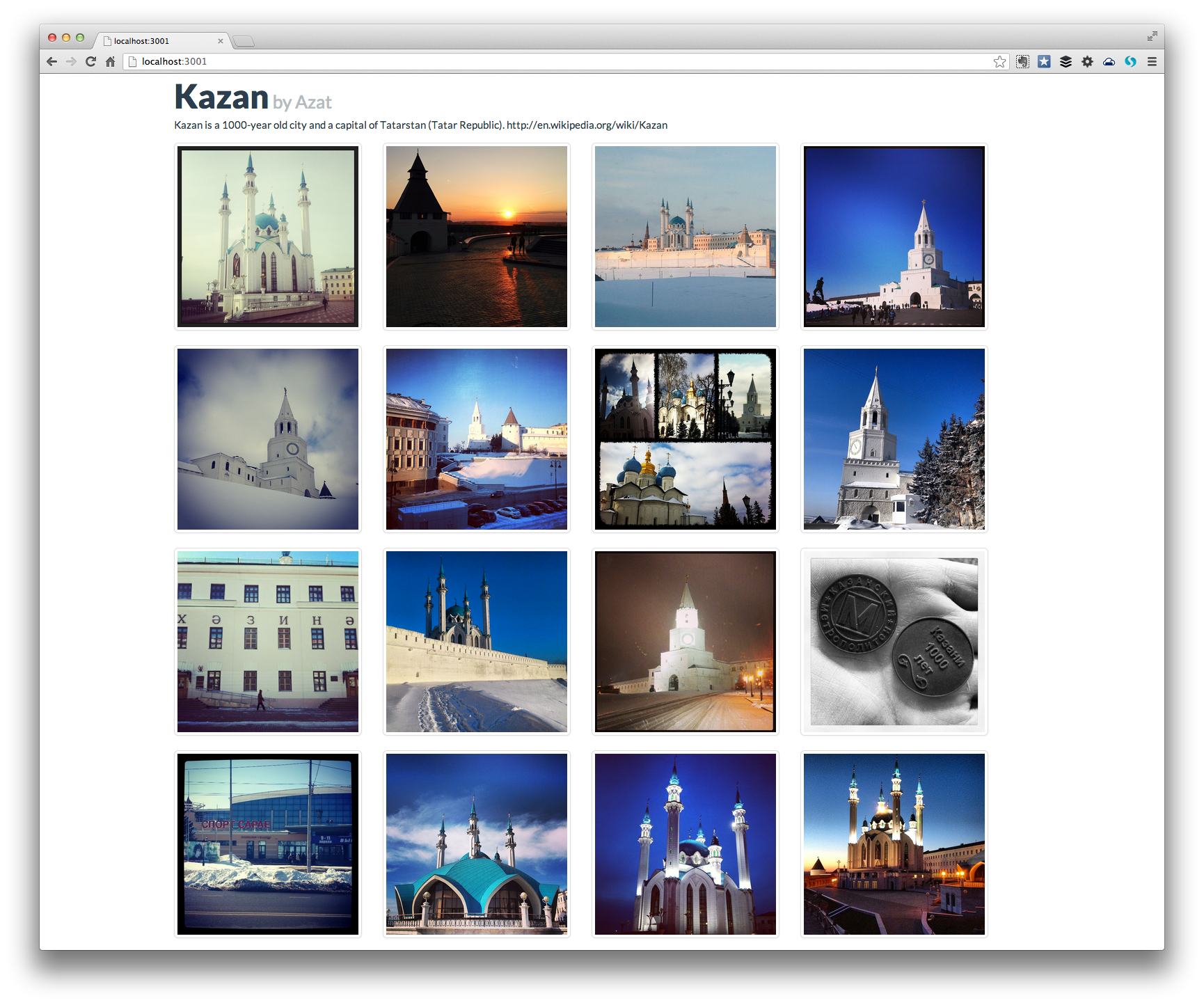Click the Evernote Web Clipper extension icon
1204x1005 pixels.
1023,61
